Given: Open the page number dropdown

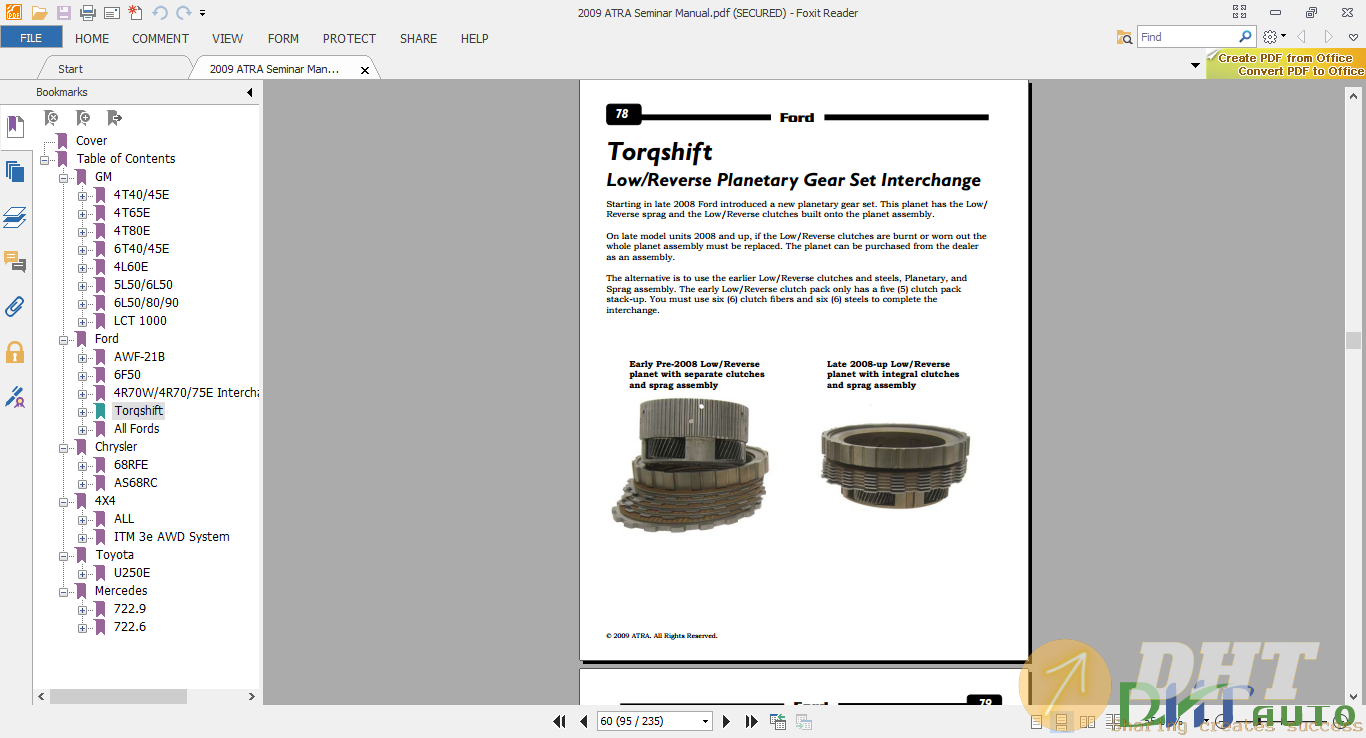Looking at the screenshot, I should (x=705, y=721).
